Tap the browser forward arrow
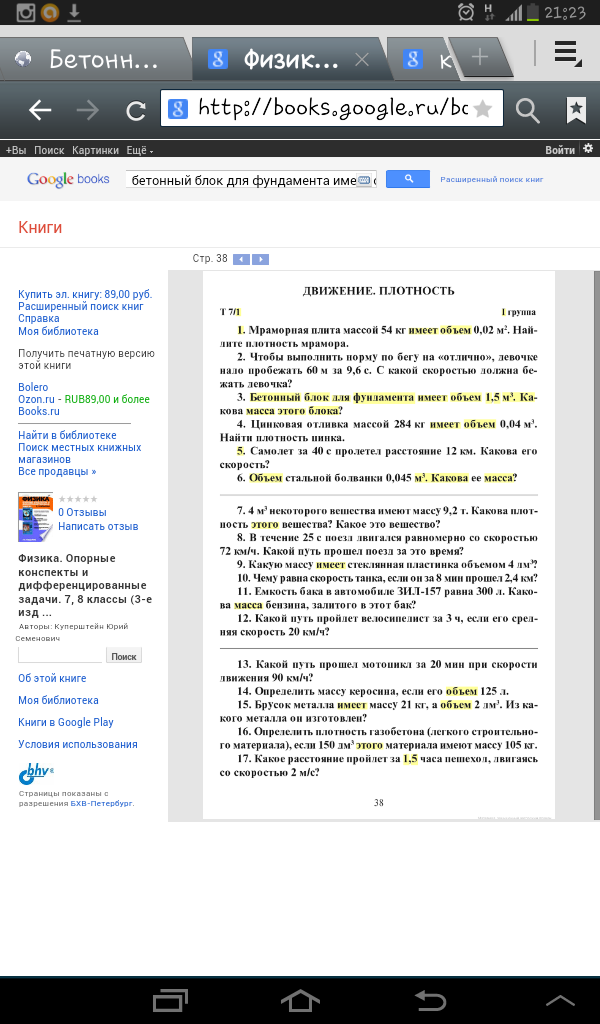The height and width of the screenshot is (1024, 600). pos(87,110)
